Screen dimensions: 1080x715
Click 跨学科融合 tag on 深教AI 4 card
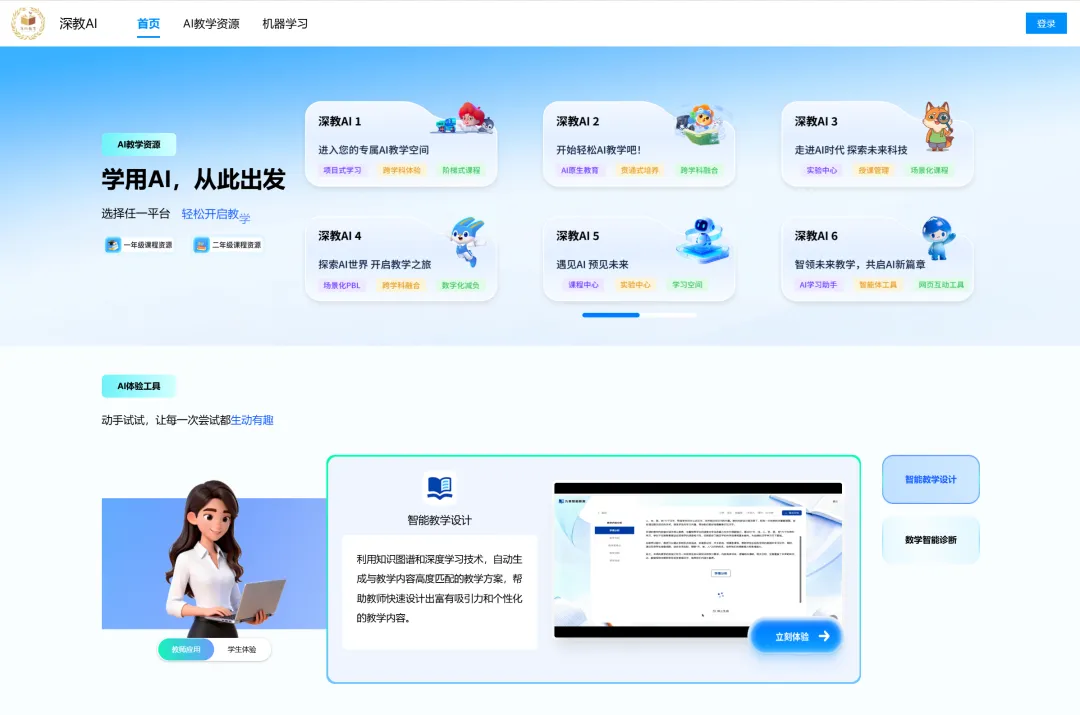pyautogui.click(x=401, y=285)
